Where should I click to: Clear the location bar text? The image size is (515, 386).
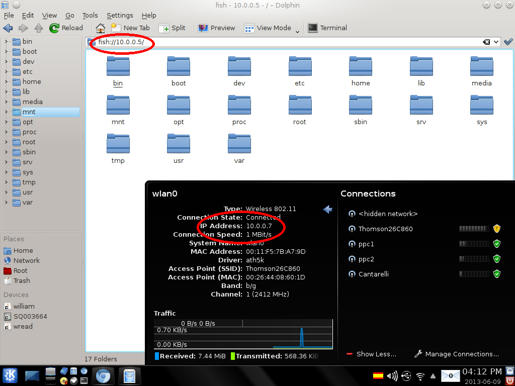(486, 42)
